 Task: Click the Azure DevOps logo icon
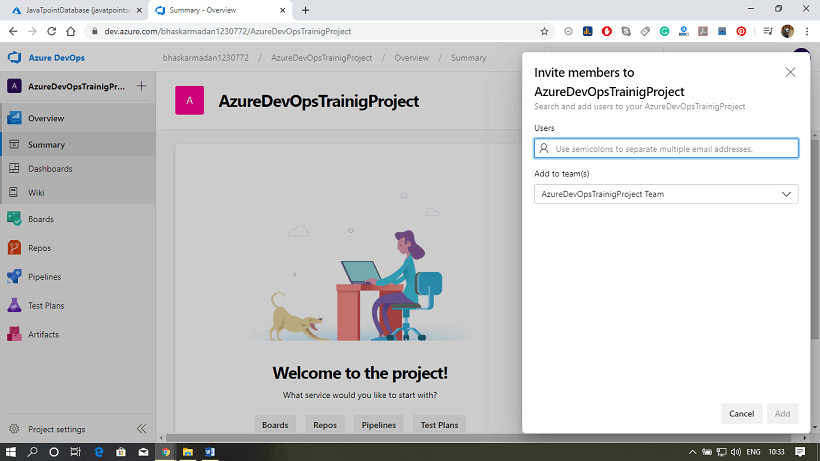pos(14,57)
